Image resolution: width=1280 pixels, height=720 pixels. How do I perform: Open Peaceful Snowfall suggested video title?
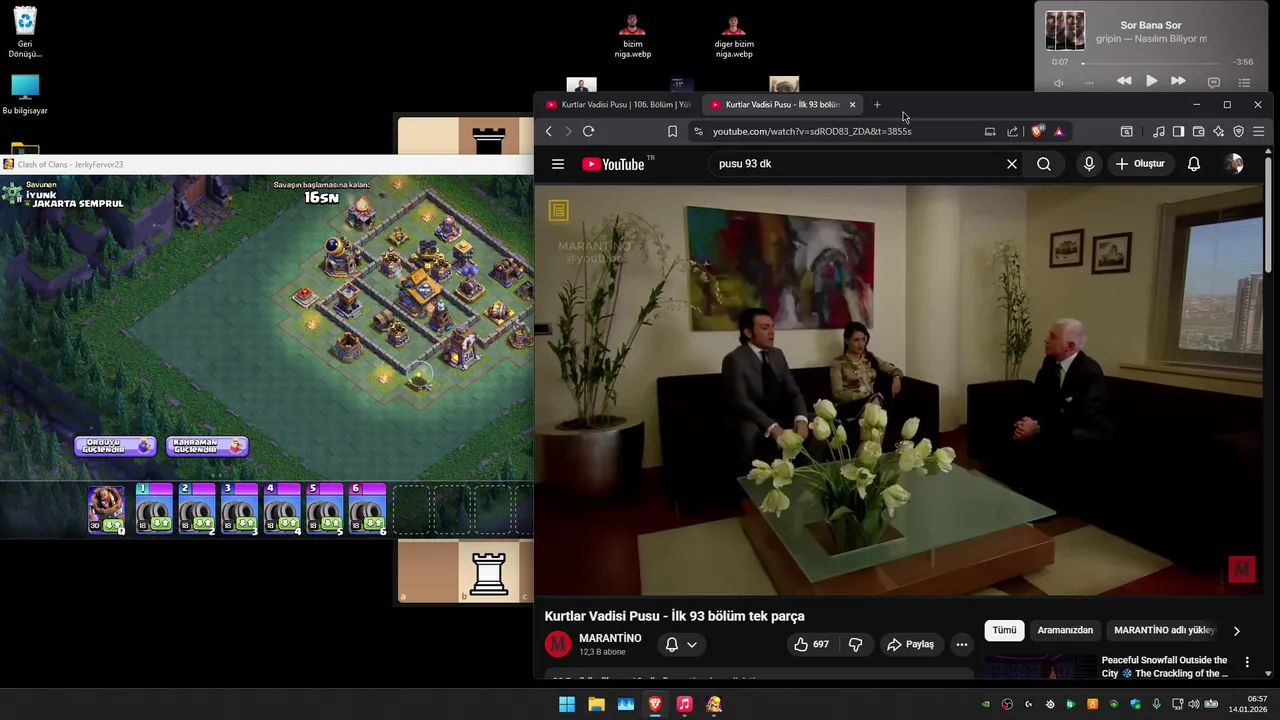click(x=1164, y=667)
